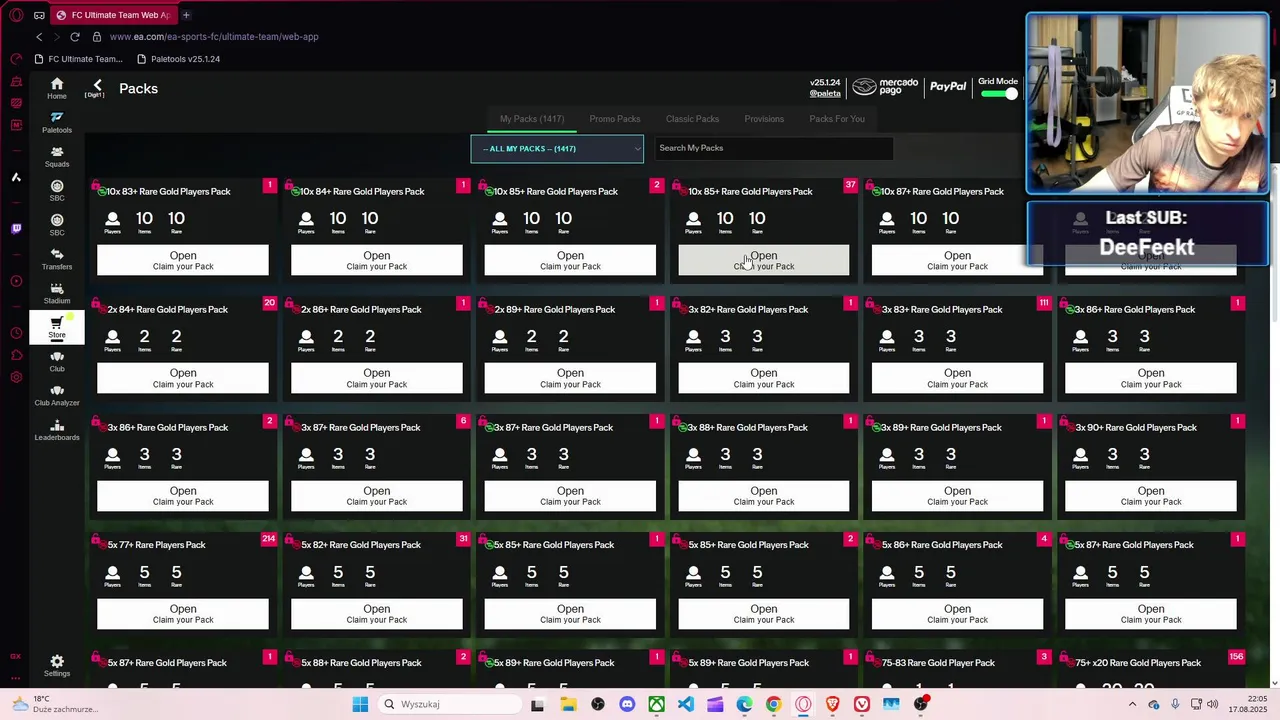1280x720 pixels.
Task: Open a new browser tab with plus
Action: (186, 15)
